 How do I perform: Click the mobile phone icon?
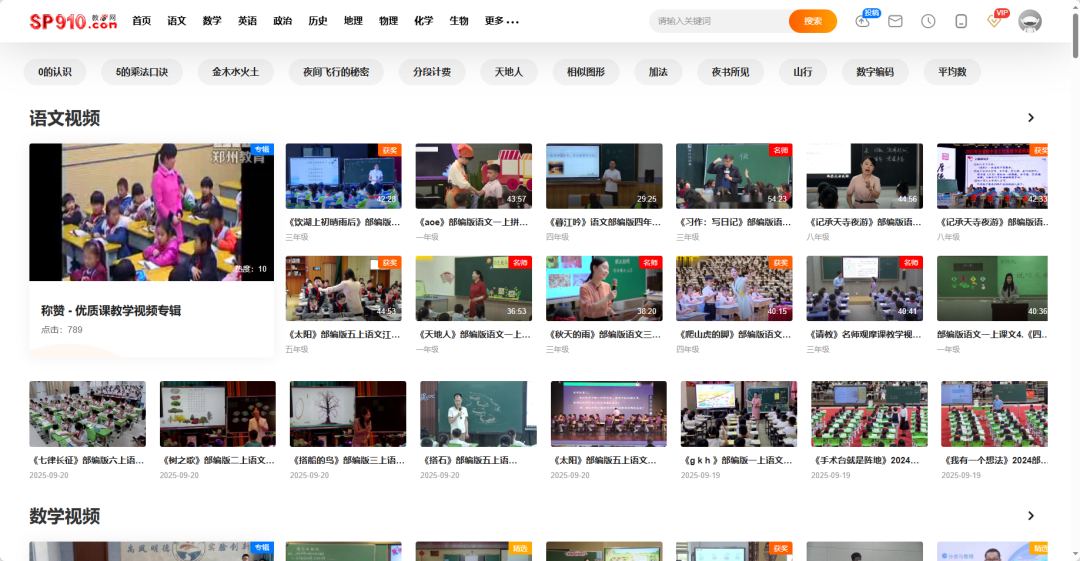961,21
